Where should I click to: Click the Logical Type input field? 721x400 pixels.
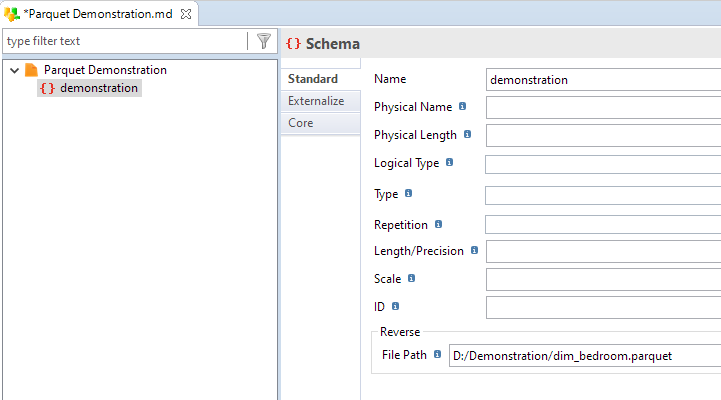pyautogui.click(x=603, y=164)
